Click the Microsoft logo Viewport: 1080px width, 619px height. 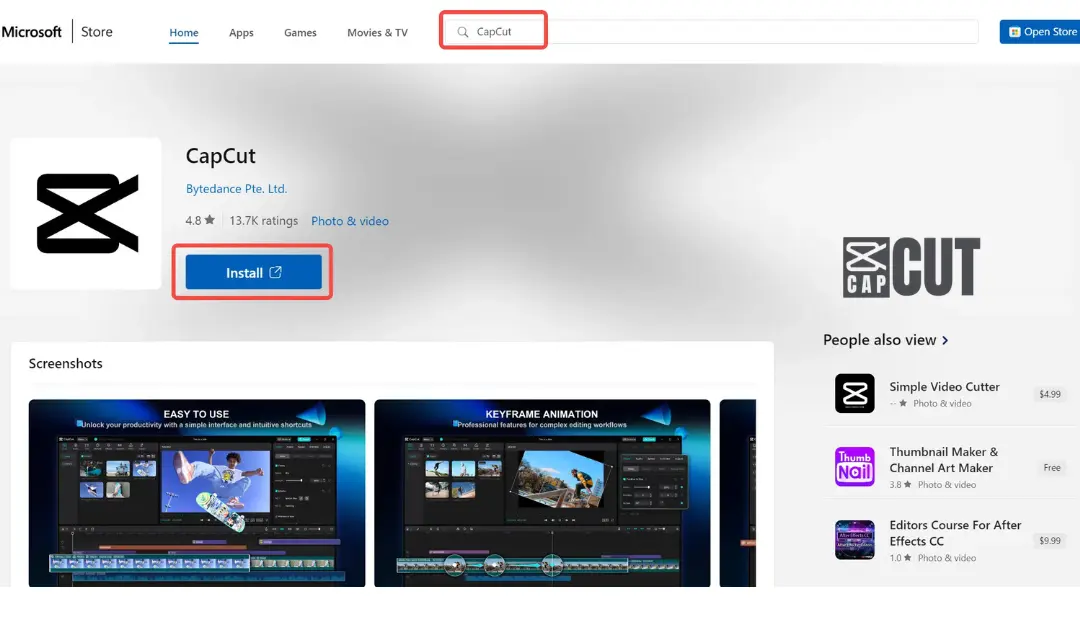pos(32,31)
